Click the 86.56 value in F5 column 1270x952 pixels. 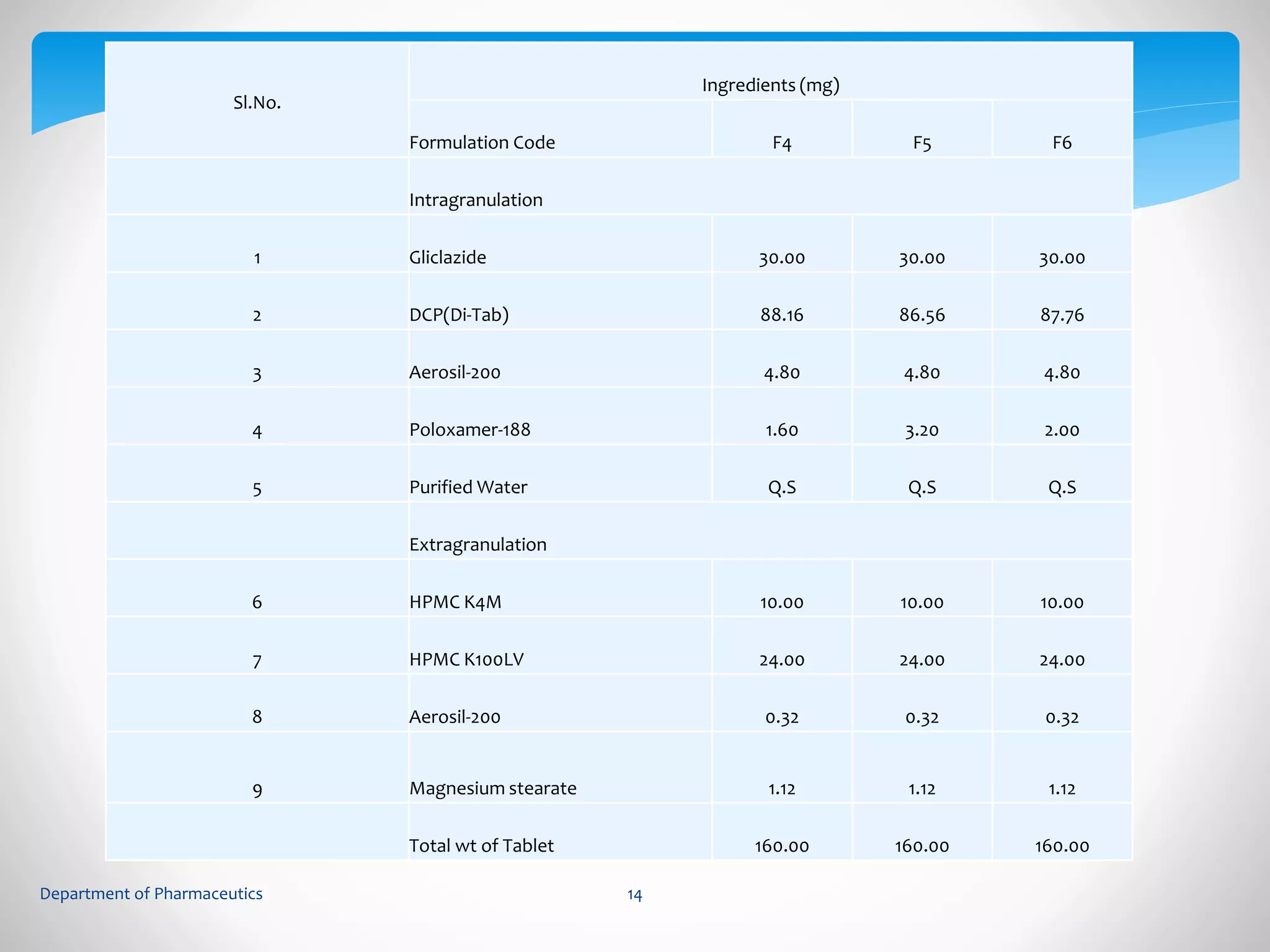coord(921,315)
